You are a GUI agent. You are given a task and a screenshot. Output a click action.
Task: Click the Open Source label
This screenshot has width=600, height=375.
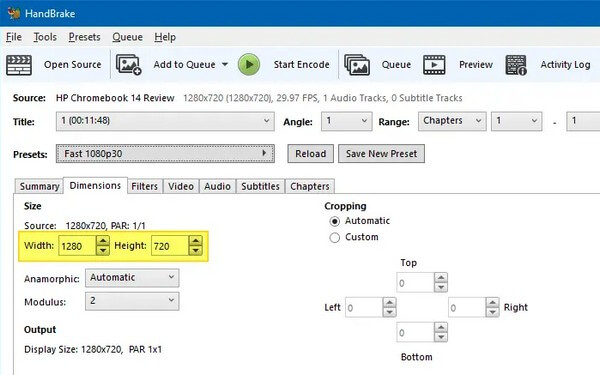click(73, 65)
